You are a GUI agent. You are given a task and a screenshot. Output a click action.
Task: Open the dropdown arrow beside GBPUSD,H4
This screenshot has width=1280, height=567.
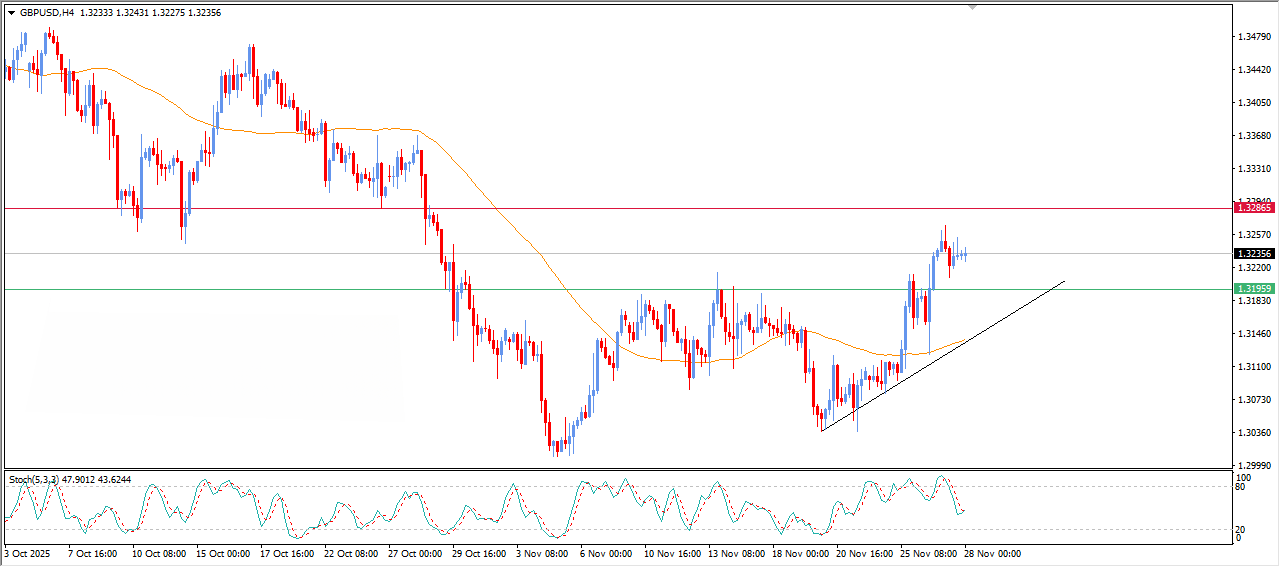11,13
